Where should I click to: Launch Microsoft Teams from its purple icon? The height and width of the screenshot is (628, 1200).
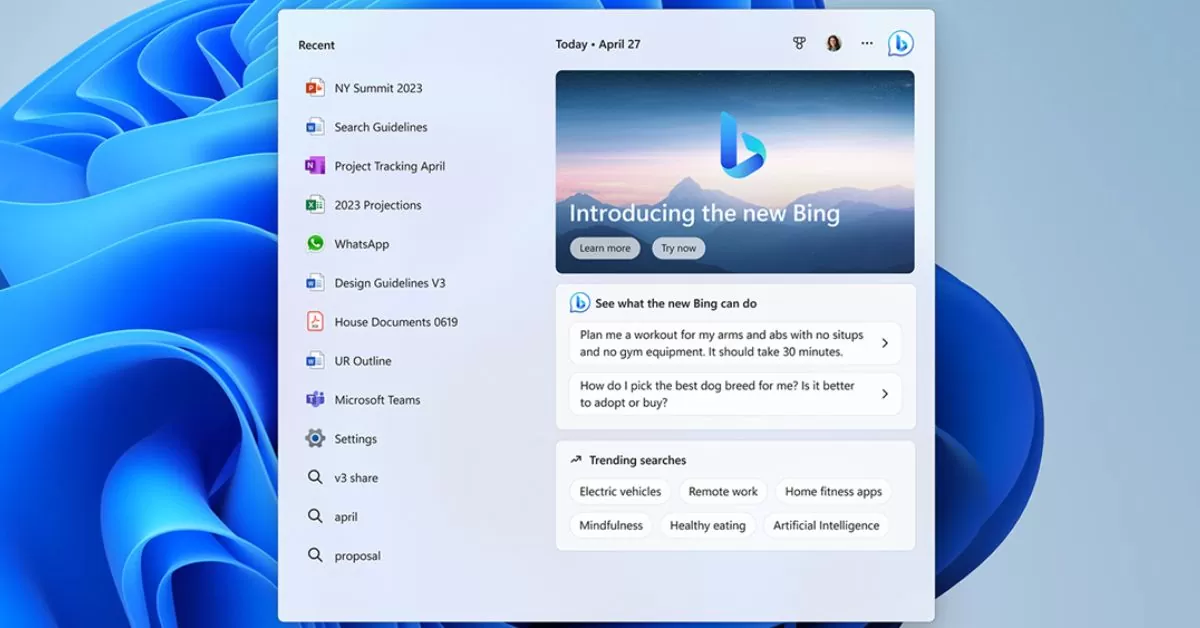pos(315,400)
